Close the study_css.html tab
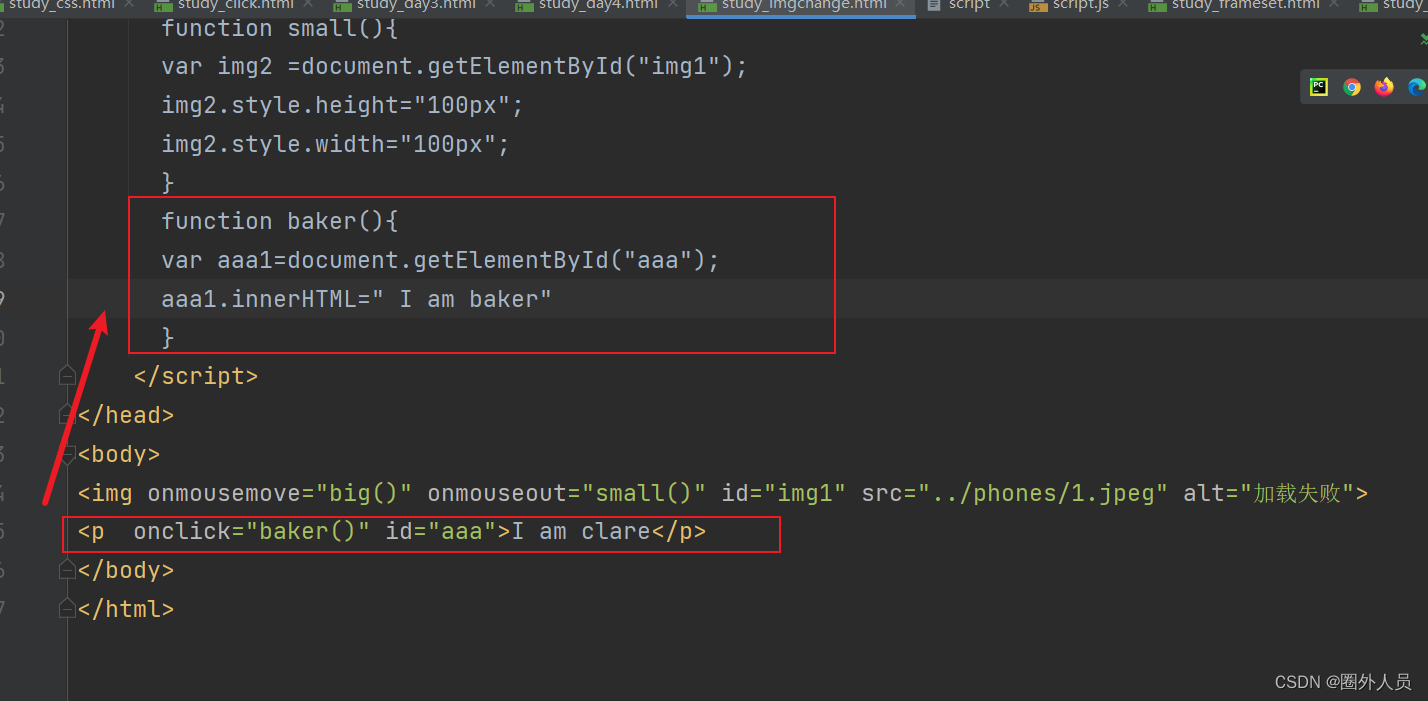Screen dimensions: 1428x701 tap(130, 5)
